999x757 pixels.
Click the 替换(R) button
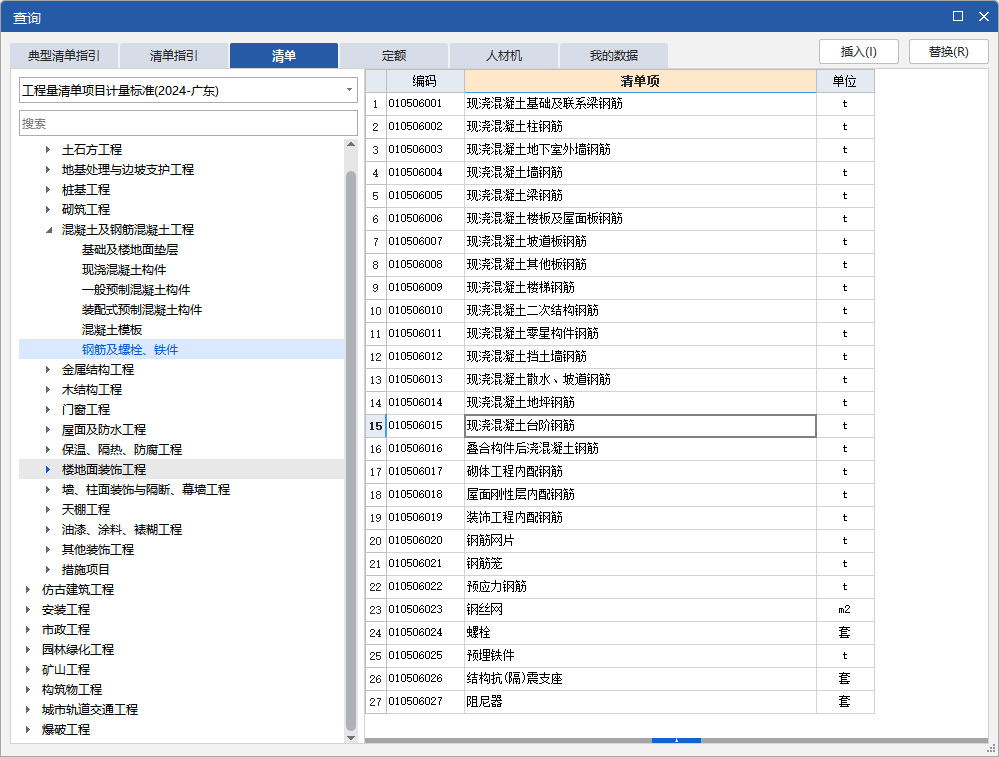point(947,51)
